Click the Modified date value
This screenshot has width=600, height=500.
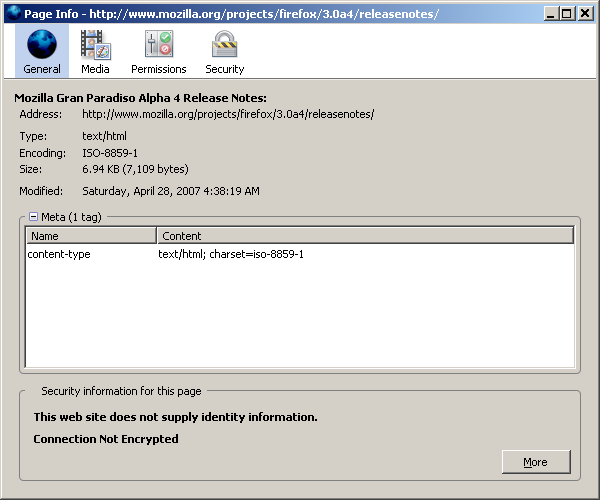(x=171, y=191)
